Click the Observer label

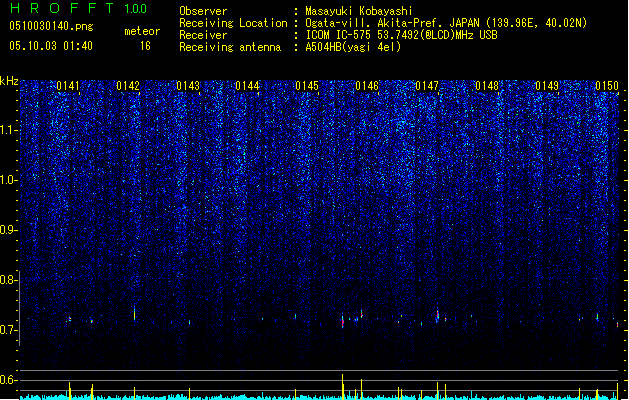pos(203,11)
